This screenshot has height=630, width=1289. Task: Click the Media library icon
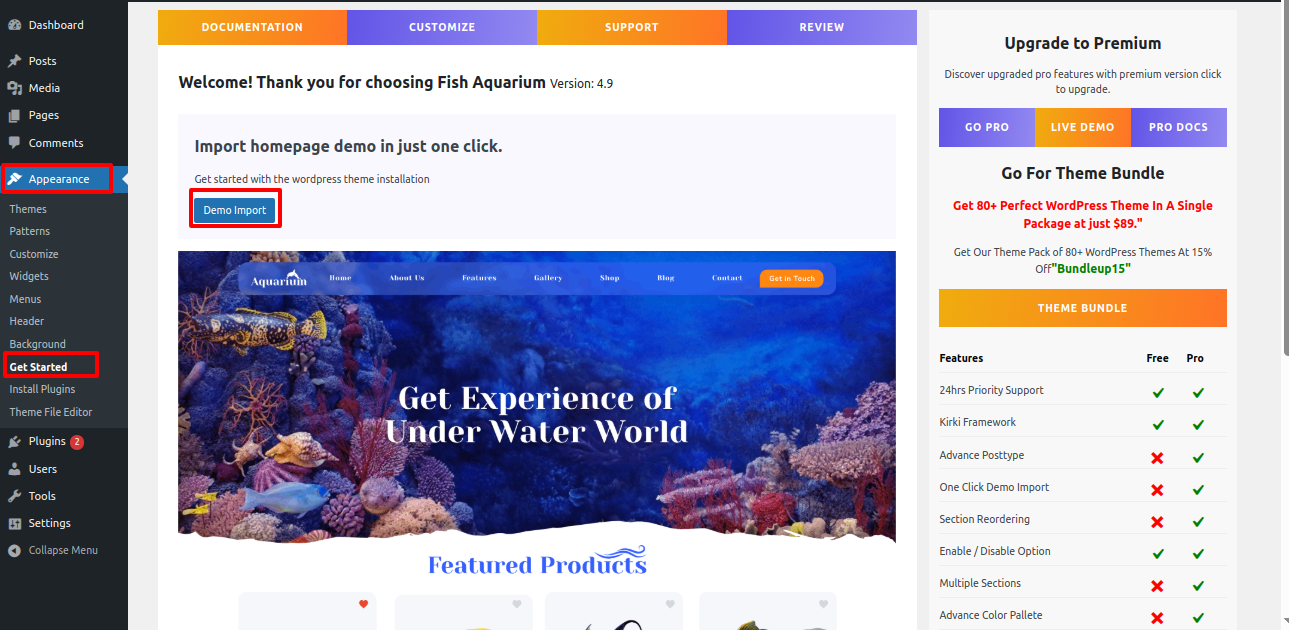(x=14, y=88)
